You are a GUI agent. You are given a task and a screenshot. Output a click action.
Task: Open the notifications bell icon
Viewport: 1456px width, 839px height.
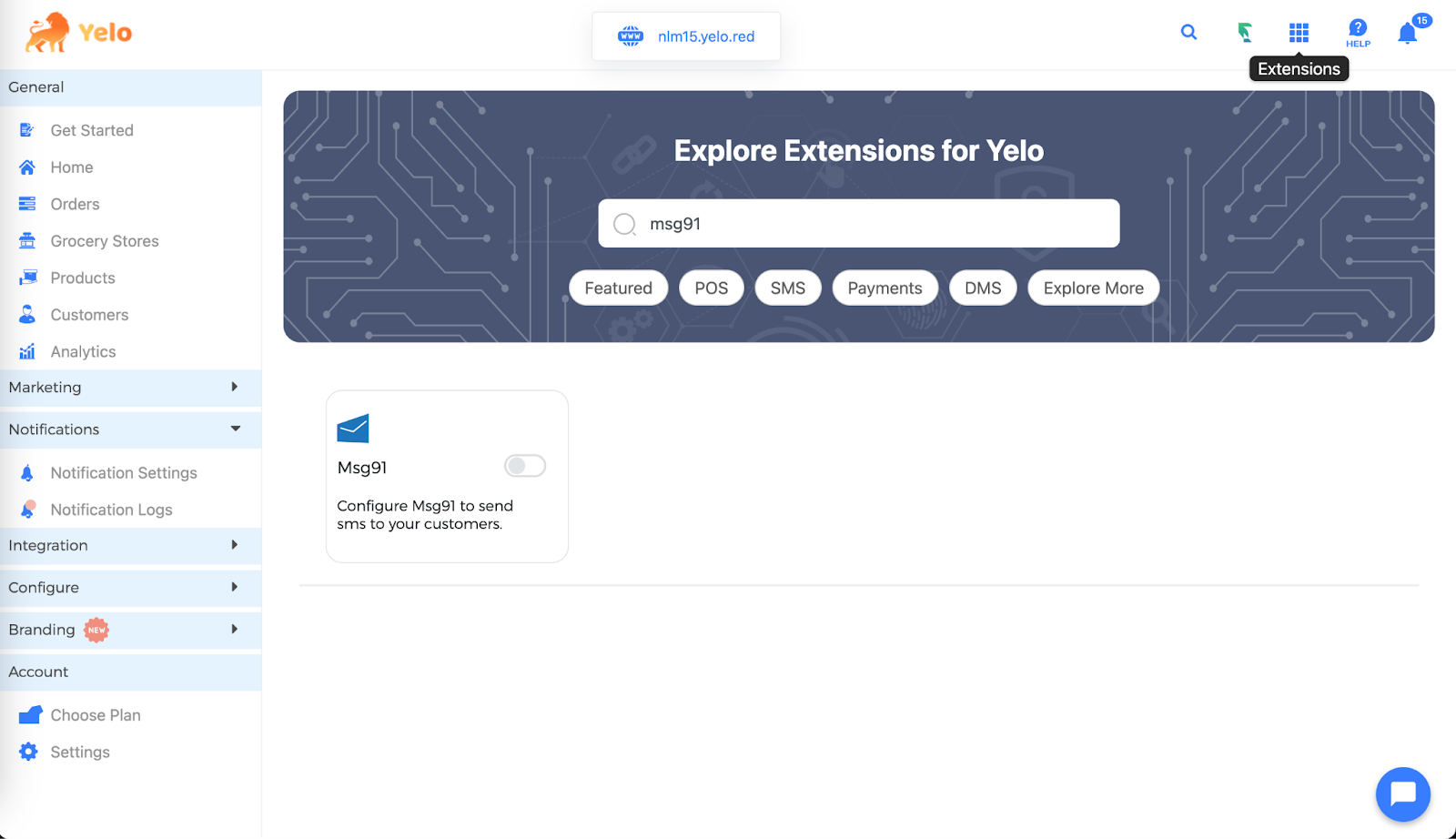(1407, 35)
